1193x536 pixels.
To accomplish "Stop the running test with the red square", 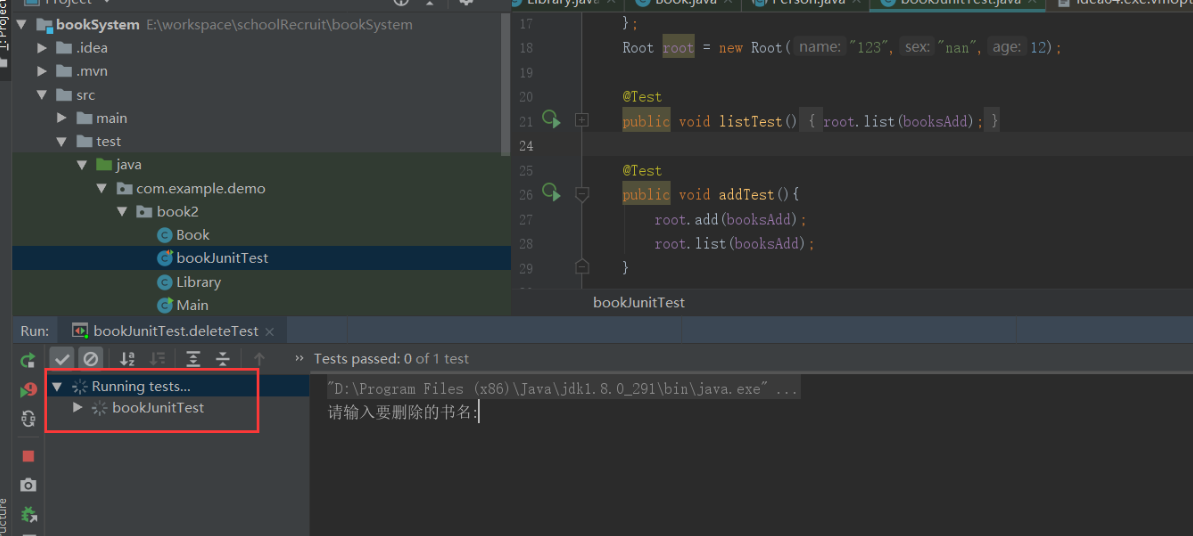I will [x=28, y=456].
